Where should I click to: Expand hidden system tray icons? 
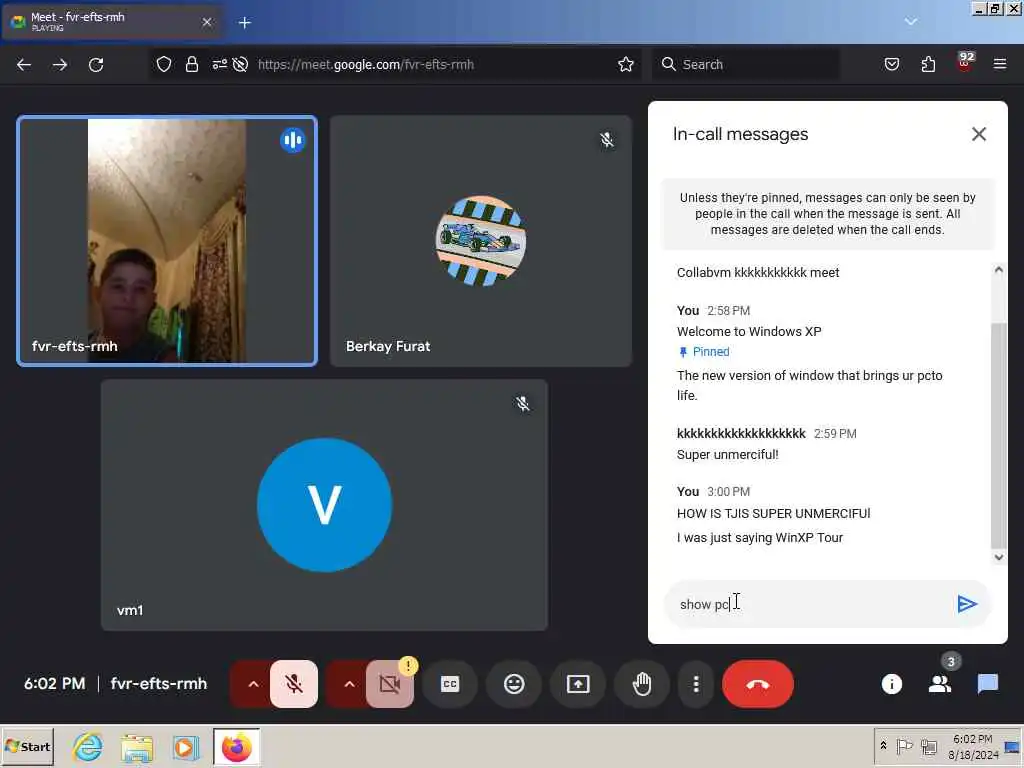point(884,746)
